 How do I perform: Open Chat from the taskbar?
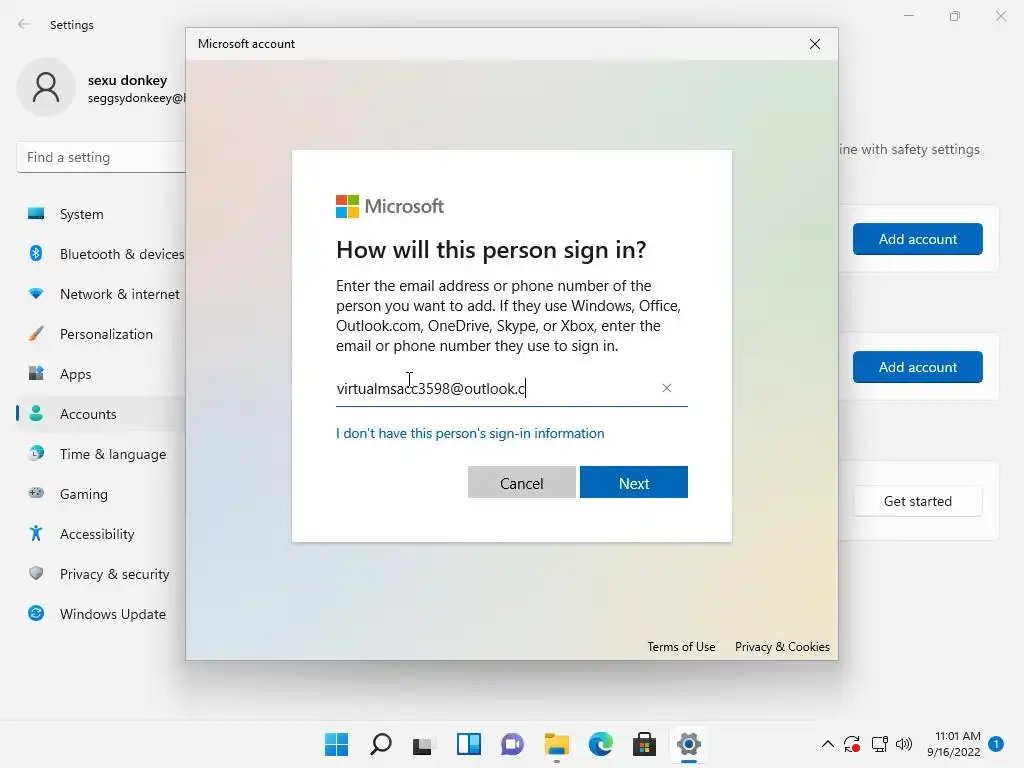[512, 744]
